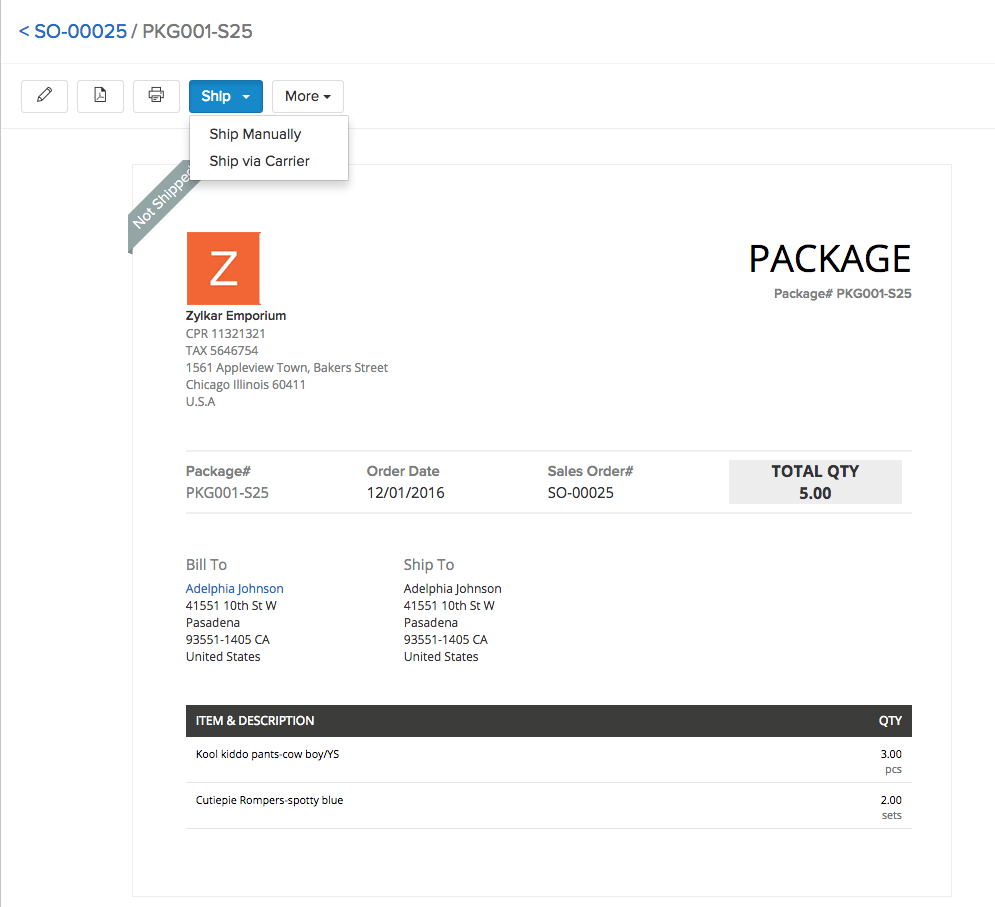Go back using the SO-00025 link
This screenshot has height=907, width=995.
pos(71,31)
